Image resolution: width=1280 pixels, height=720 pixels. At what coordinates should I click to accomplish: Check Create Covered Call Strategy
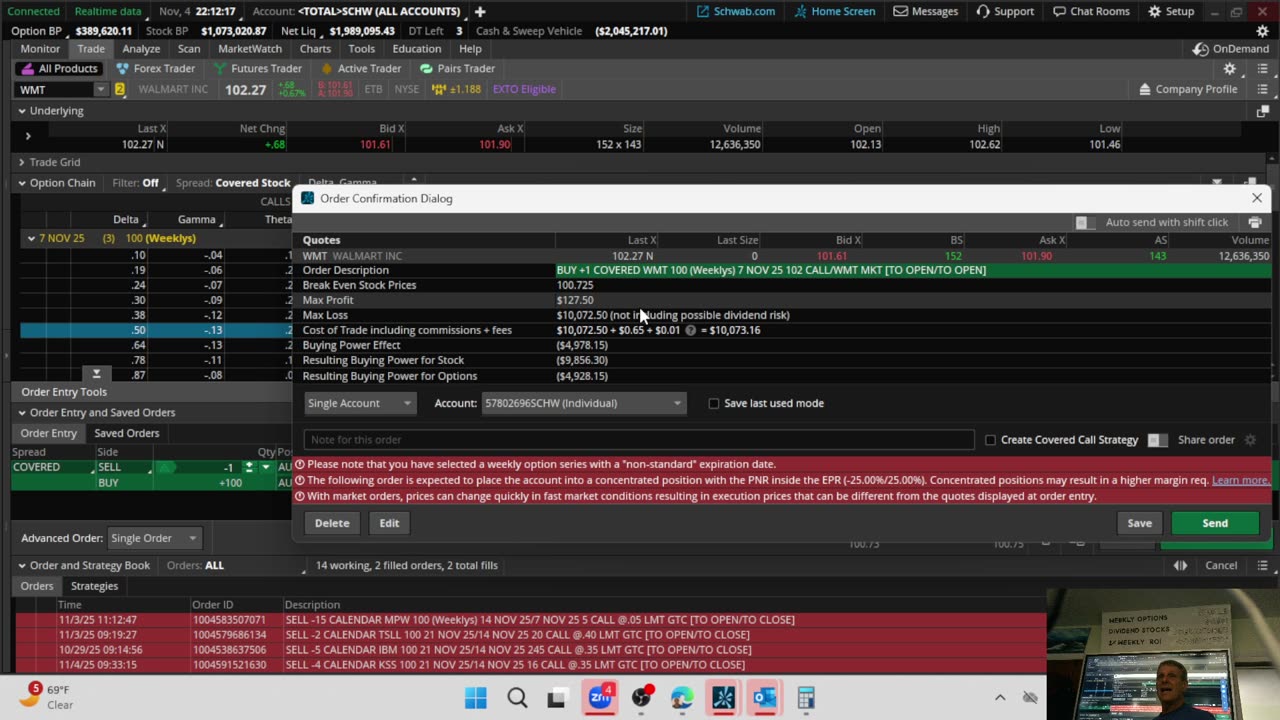[x=990, y=440]
